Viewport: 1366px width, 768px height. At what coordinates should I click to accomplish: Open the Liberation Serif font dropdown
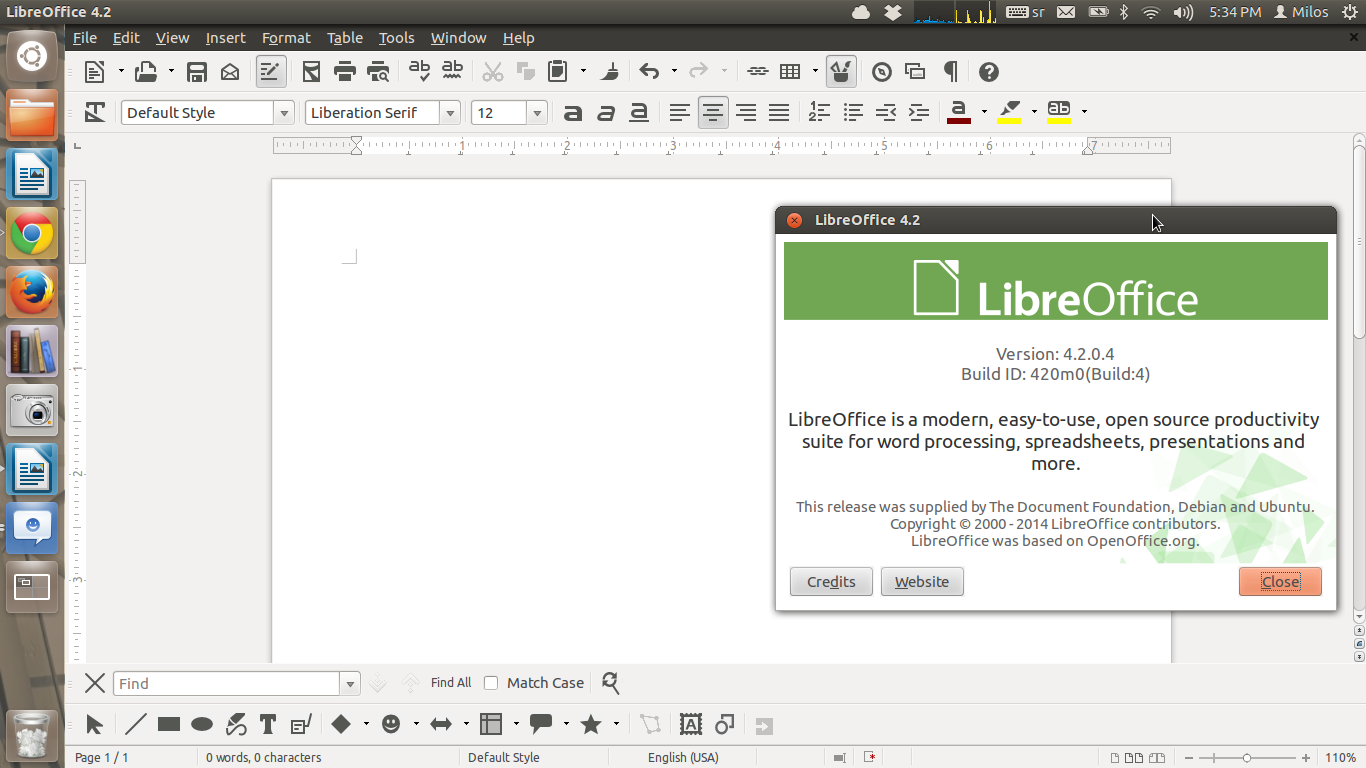(x=450, y=113)
